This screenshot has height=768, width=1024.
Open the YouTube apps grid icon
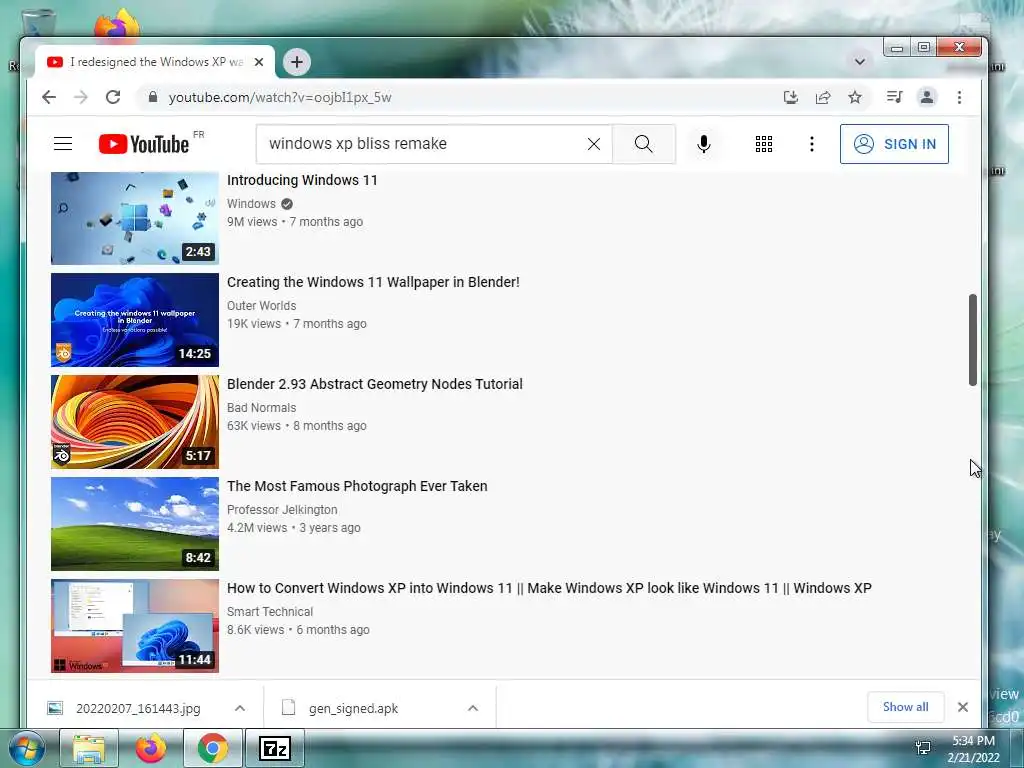point(763,144)
